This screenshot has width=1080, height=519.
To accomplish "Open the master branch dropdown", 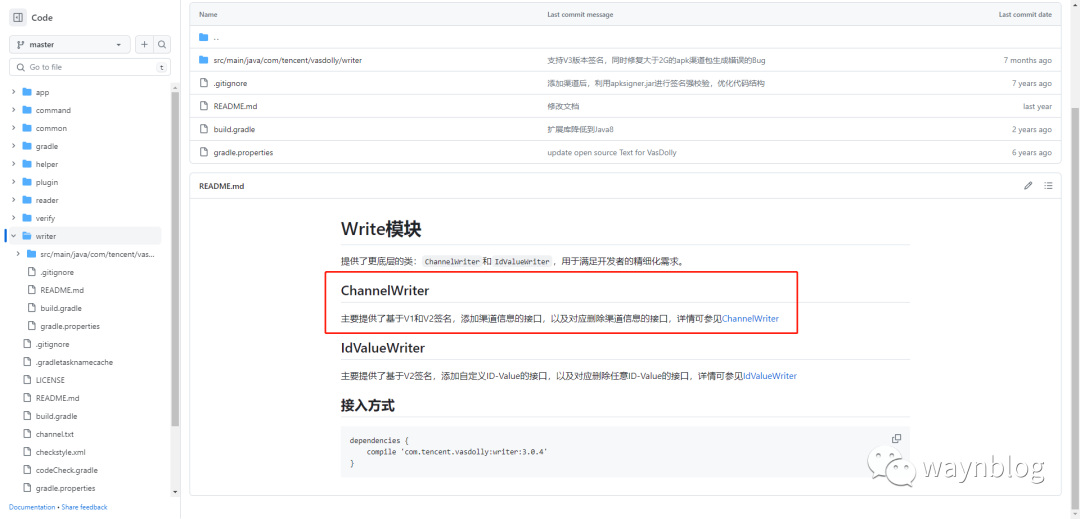I will [70, 45].
